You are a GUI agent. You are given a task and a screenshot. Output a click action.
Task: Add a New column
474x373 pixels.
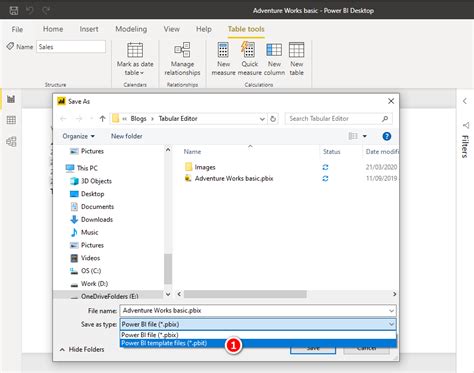click(x=274, y=59)
